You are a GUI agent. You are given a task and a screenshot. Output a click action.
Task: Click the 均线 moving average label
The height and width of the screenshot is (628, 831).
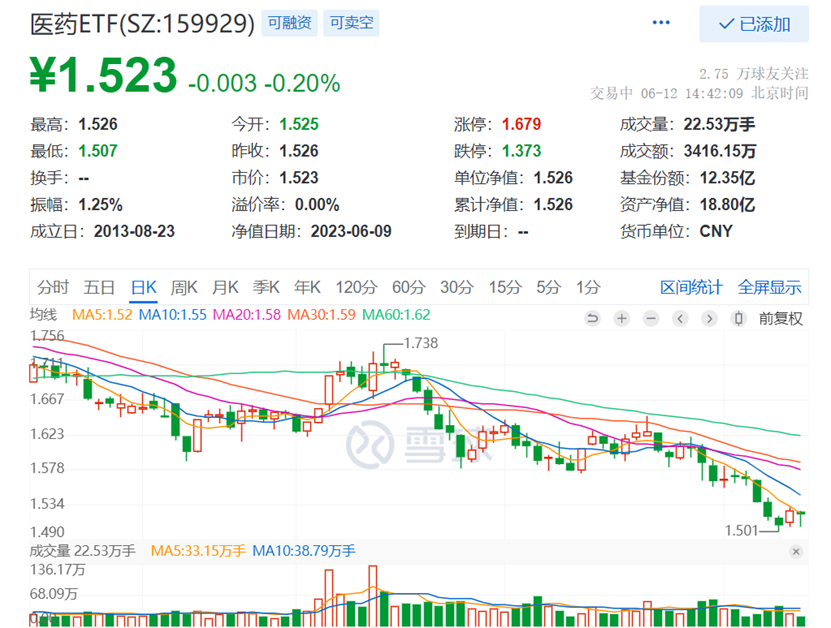click(x=43, y=315)
